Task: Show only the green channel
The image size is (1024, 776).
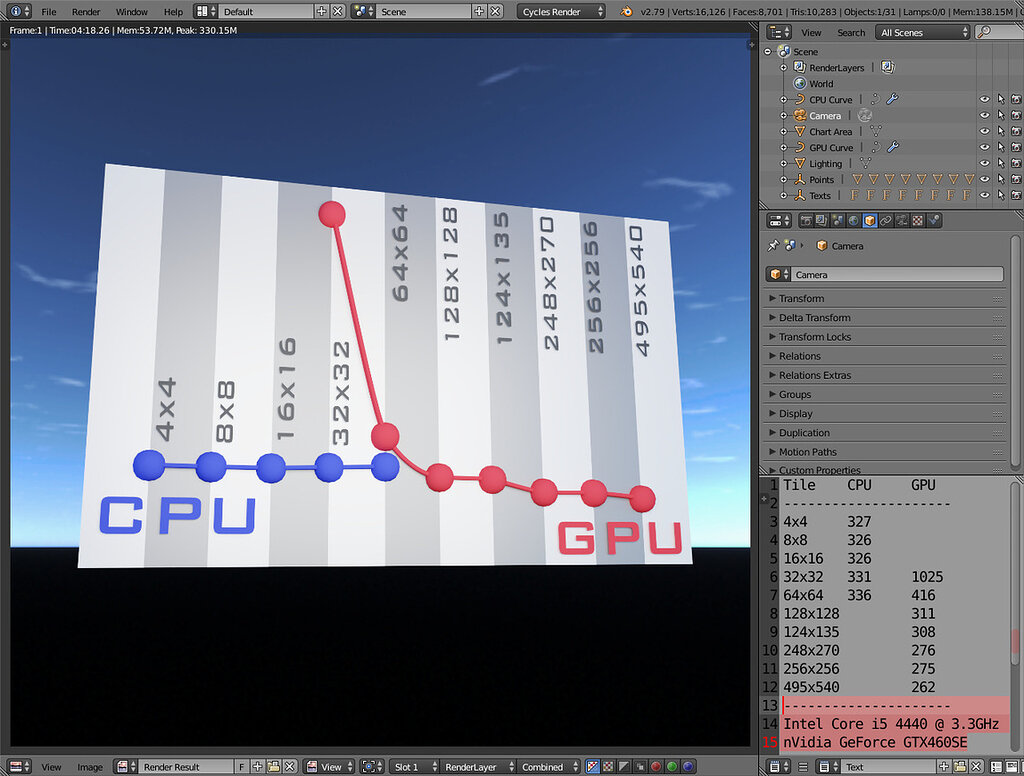Action: coord(671,766)
